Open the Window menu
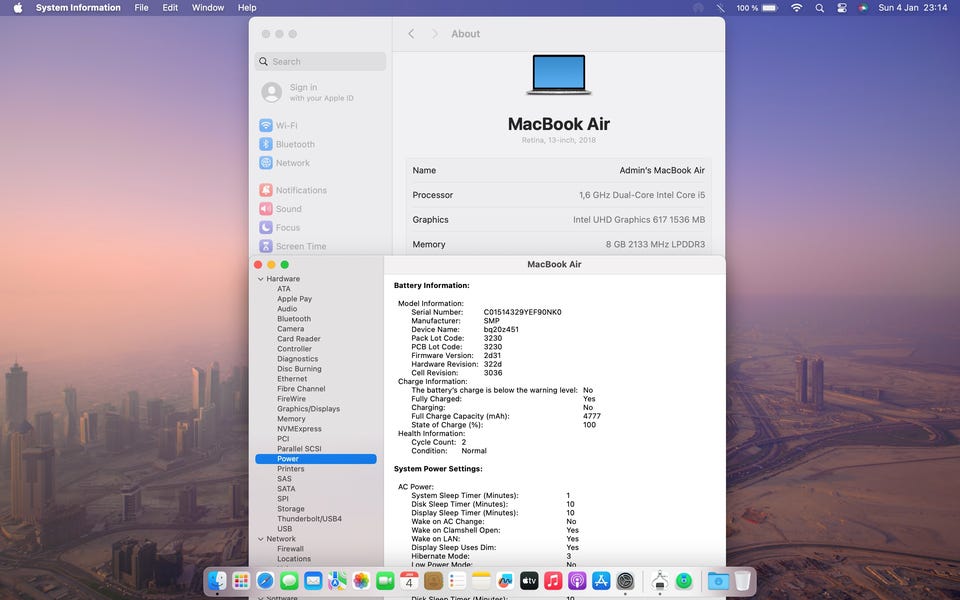The image size is (960, 600). [x=208, y=8]
